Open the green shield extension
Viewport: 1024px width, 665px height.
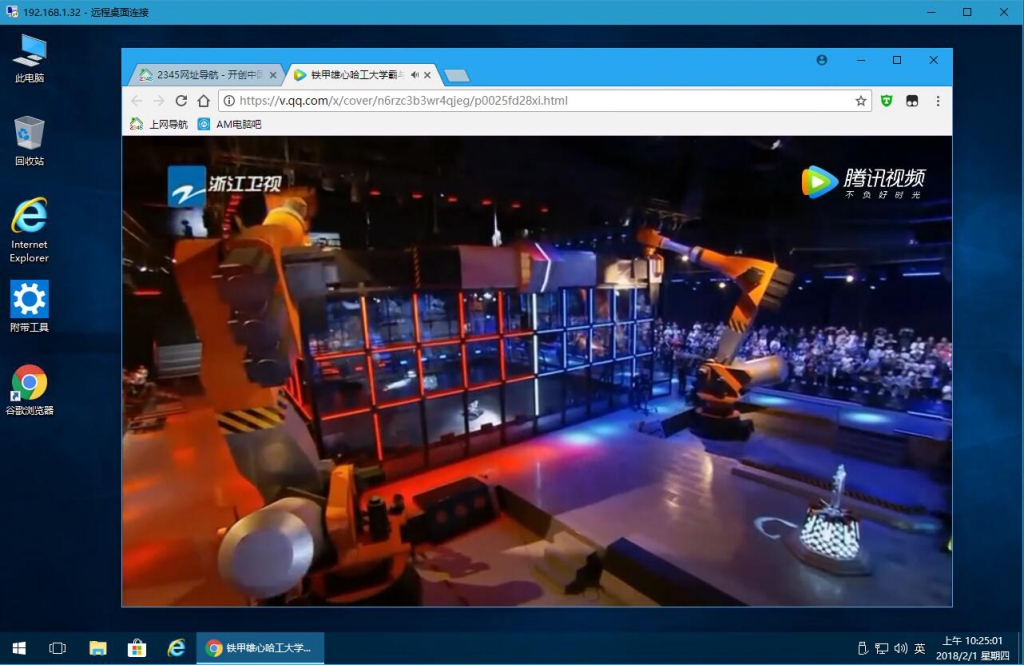tap(886, 101)
